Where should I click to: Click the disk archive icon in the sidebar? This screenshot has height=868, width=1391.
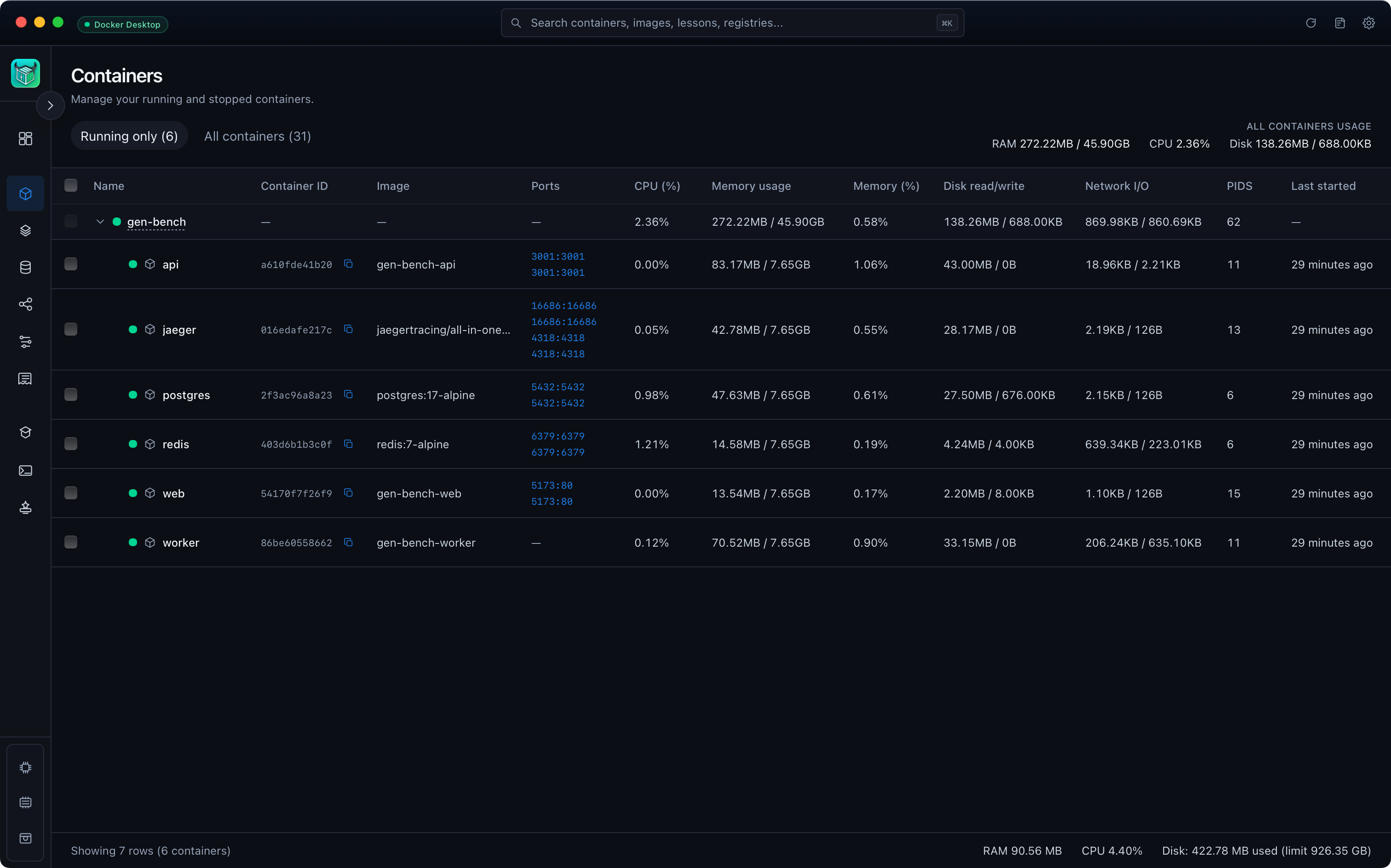tap(25, 838)
